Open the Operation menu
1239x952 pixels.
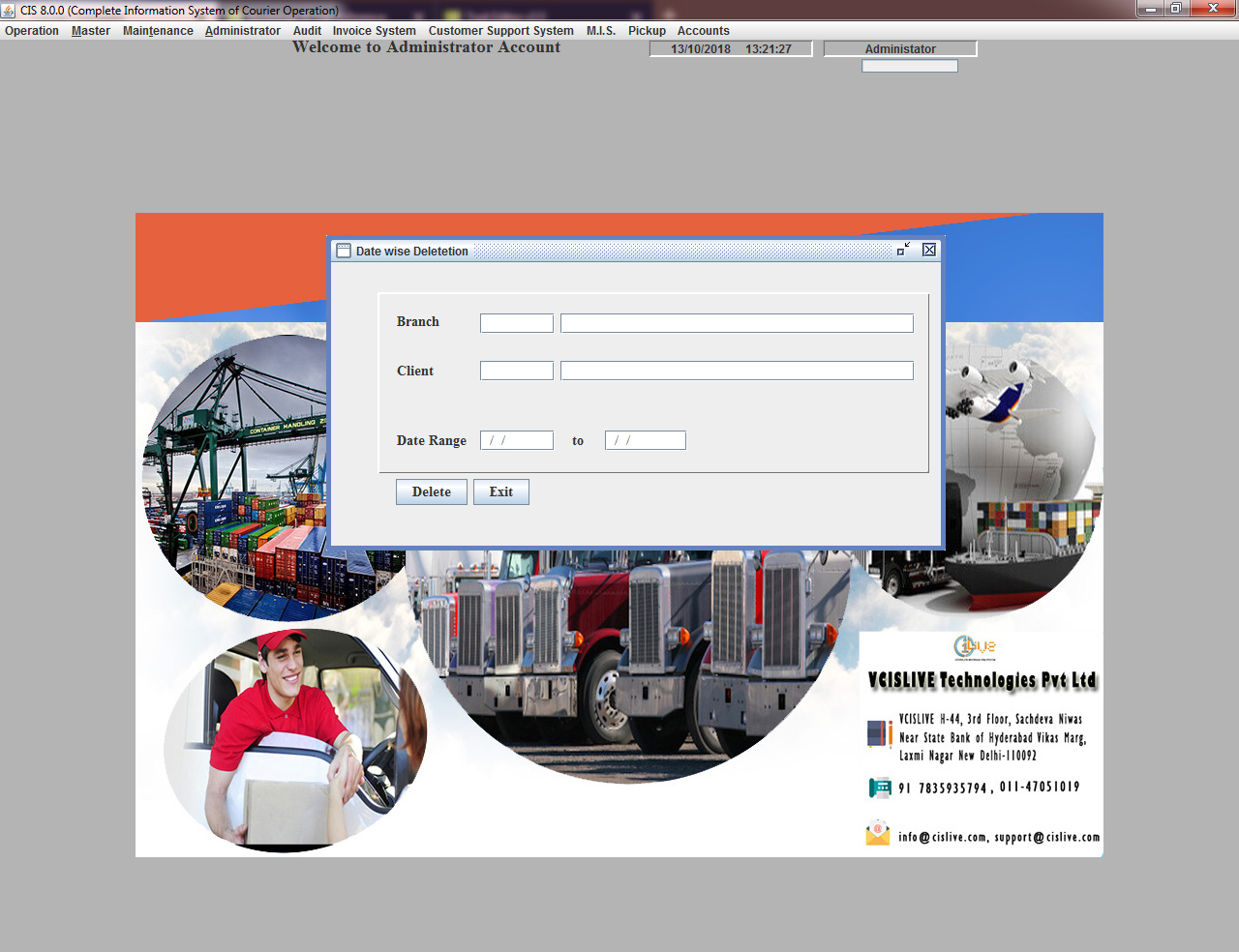pos(32,31)
